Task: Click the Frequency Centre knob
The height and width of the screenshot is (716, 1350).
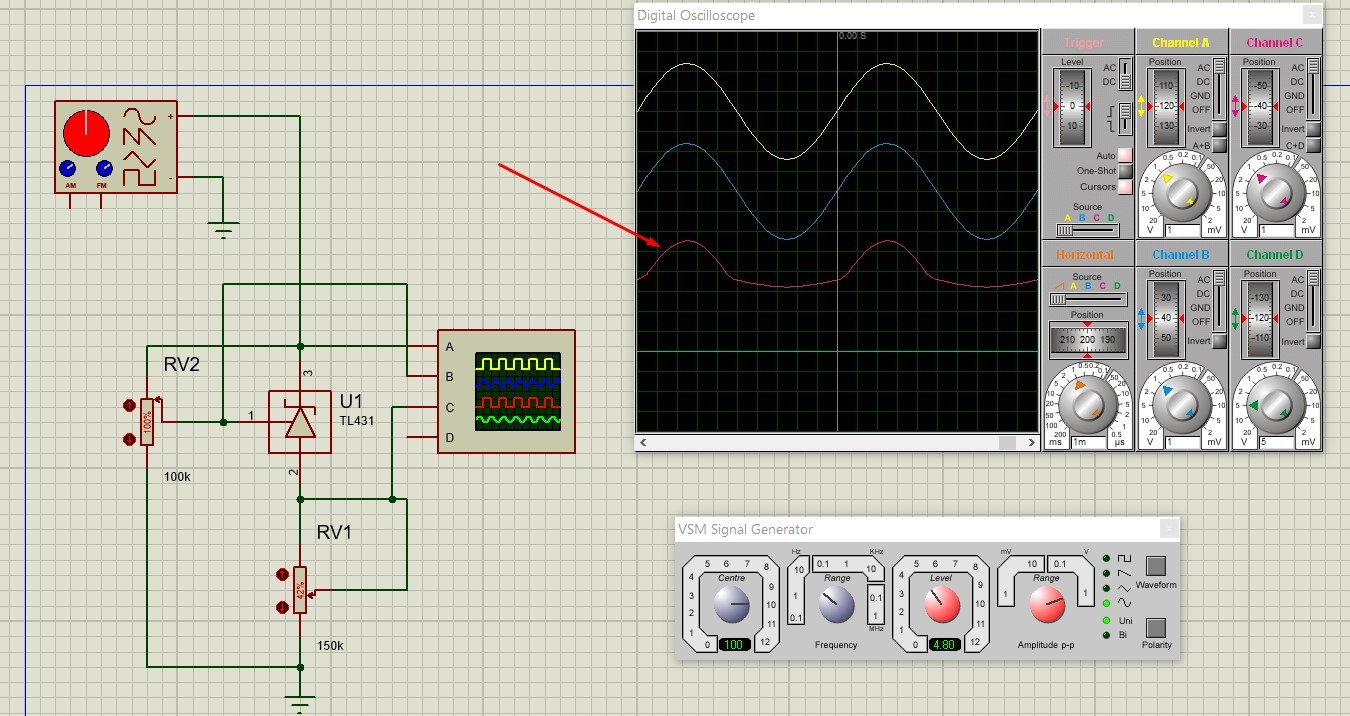Action: 731,602
